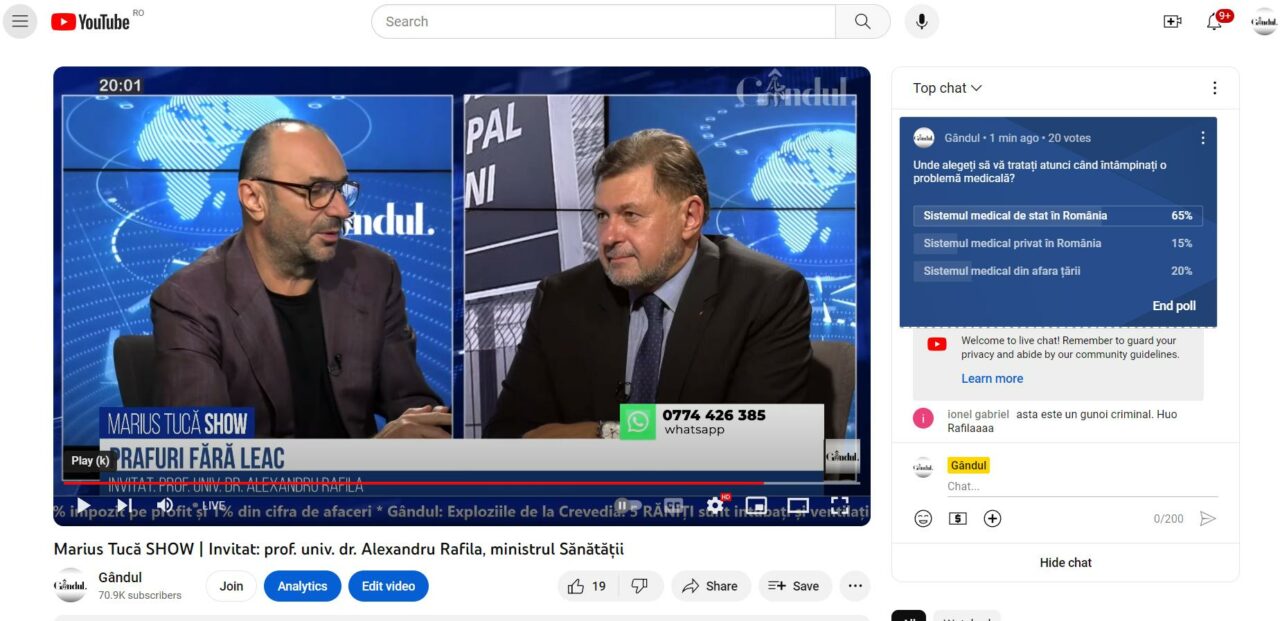Open the account avatar menu

1264,21
